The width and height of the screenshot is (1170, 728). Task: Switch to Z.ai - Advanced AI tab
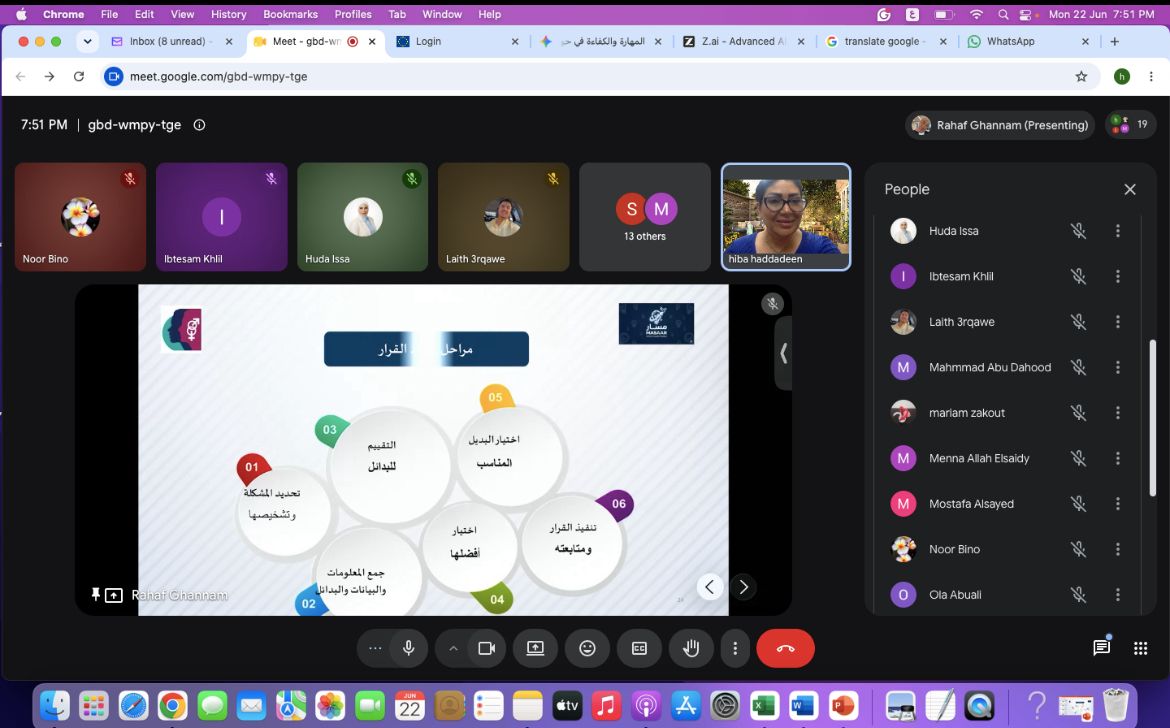coord(743,42)
